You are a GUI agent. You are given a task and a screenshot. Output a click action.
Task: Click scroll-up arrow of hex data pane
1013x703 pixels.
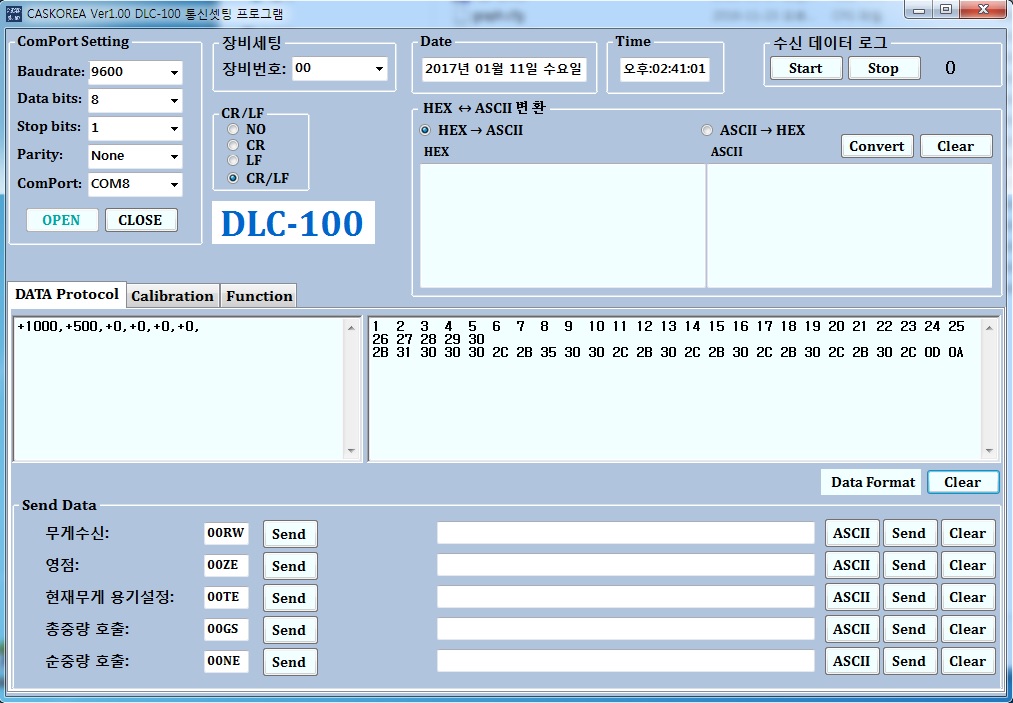989,328
